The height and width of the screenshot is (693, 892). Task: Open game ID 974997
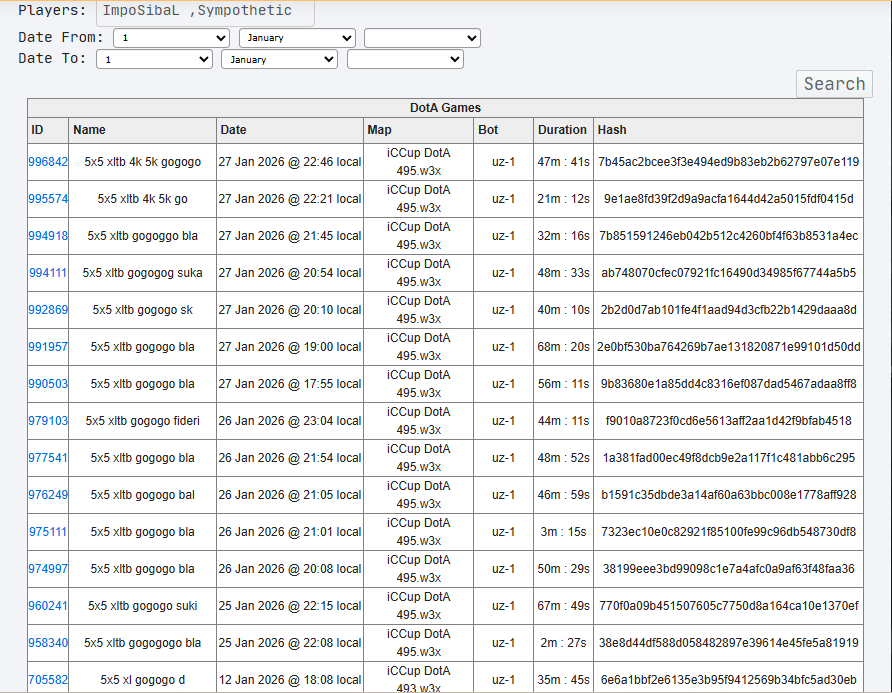[x=48, y=569]
